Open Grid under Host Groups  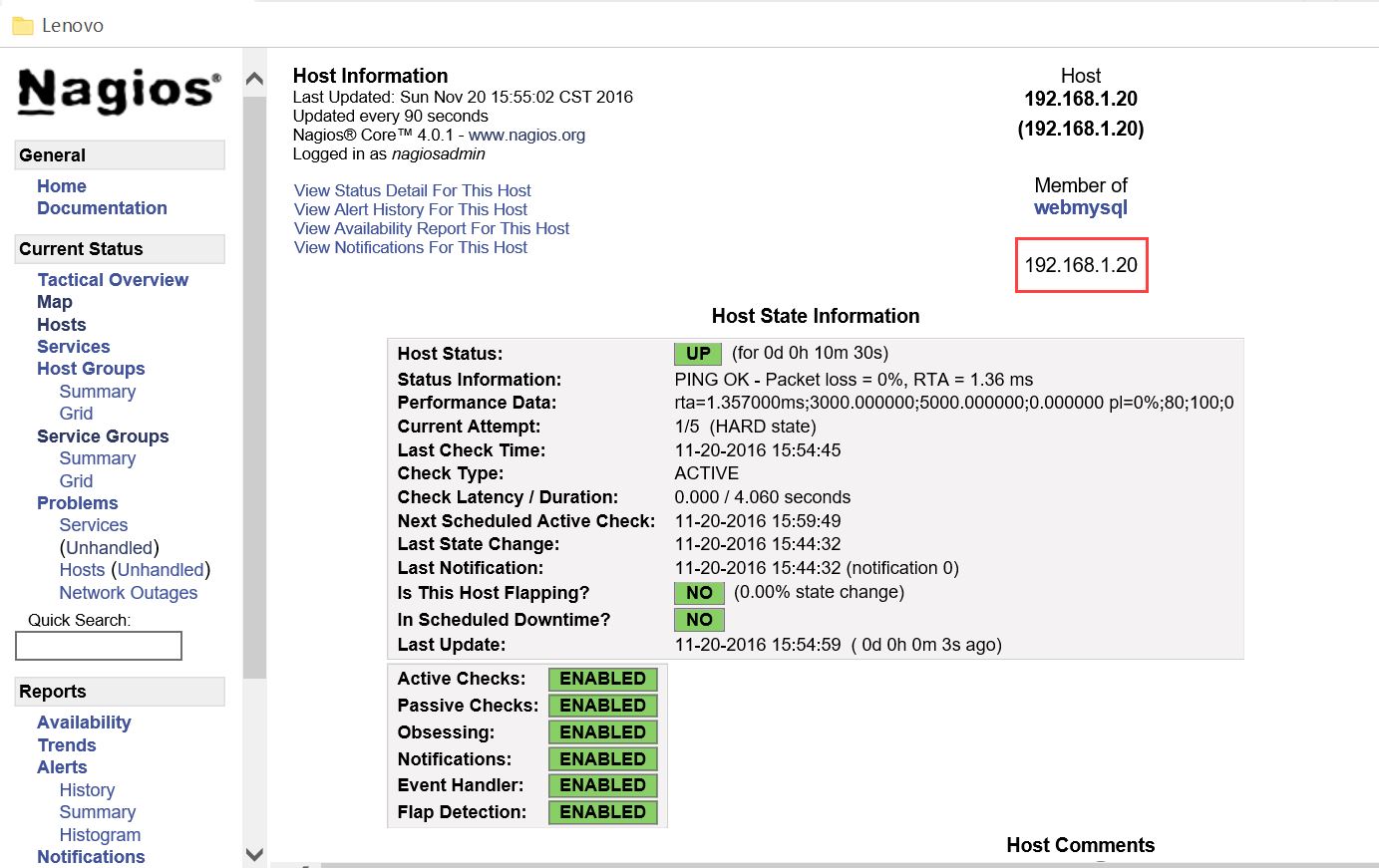pyautogui.click(x=76, y=414)
